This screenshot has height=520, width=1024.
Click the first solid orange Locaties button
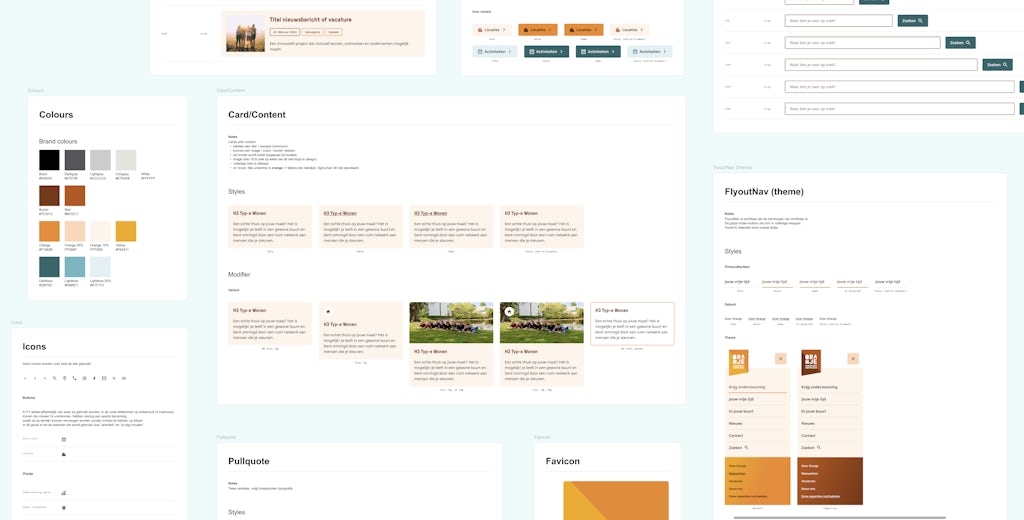(538, 30)
